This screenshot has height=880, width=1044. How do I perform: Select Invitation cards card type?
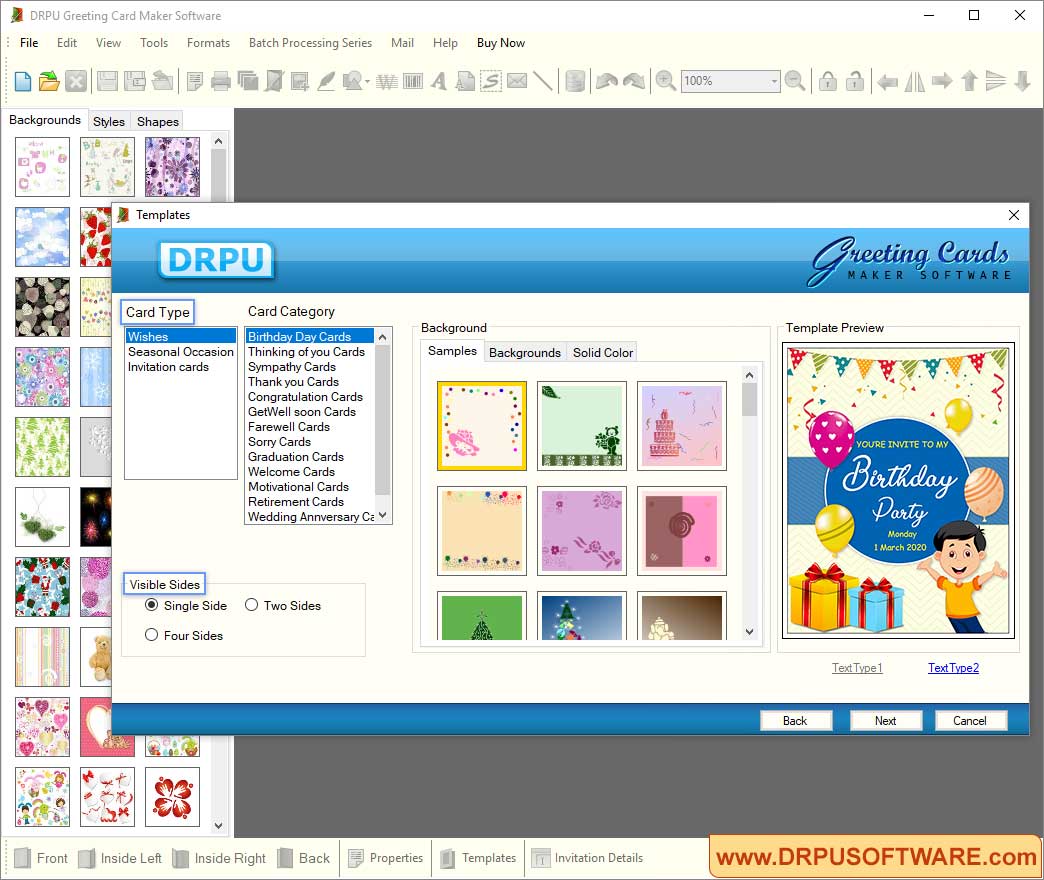(x=168, y=367)
